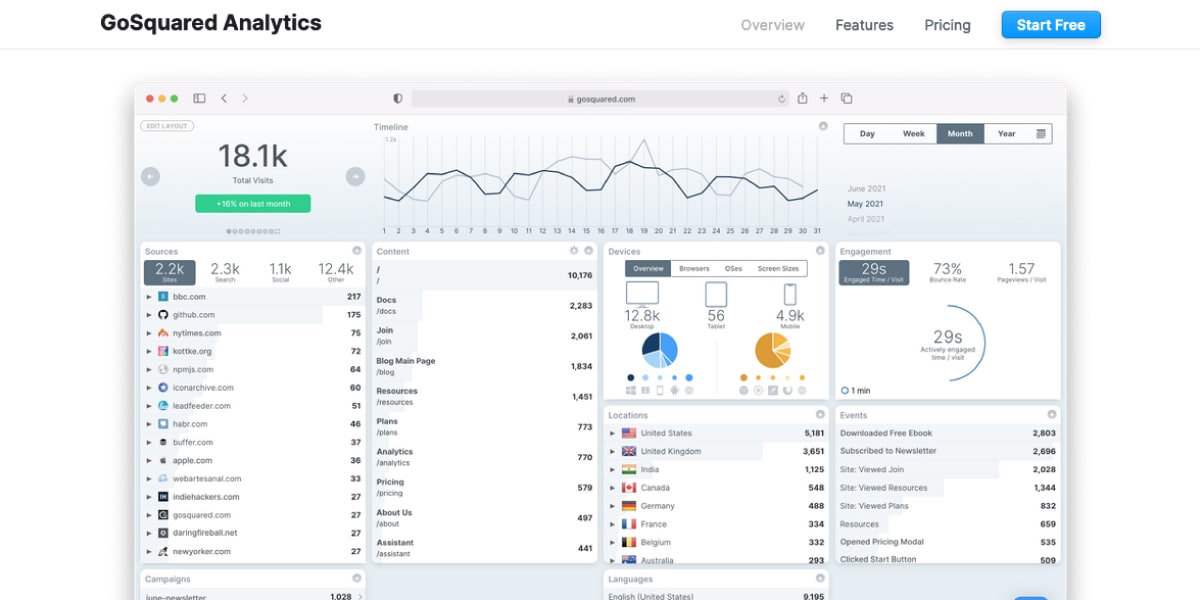Click the Campaigns widget options circle
1200x600 pixels.
pyautogui.click(x=357, y=578)
